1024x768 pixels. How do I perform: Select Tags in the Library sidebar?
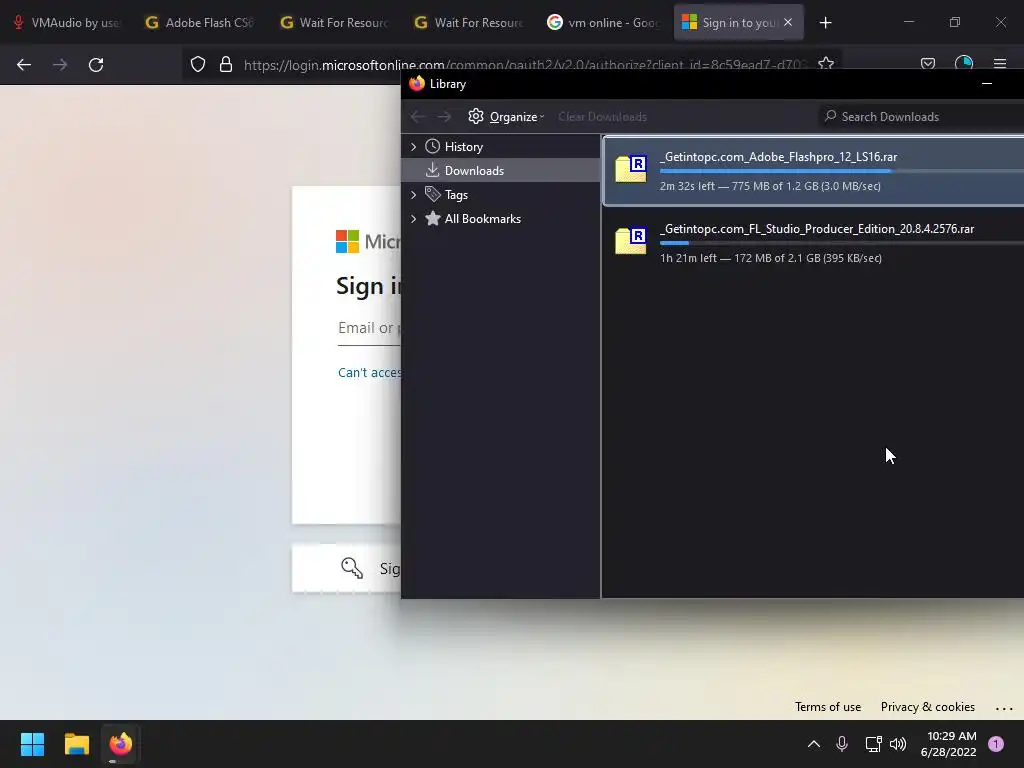[456, 195]
